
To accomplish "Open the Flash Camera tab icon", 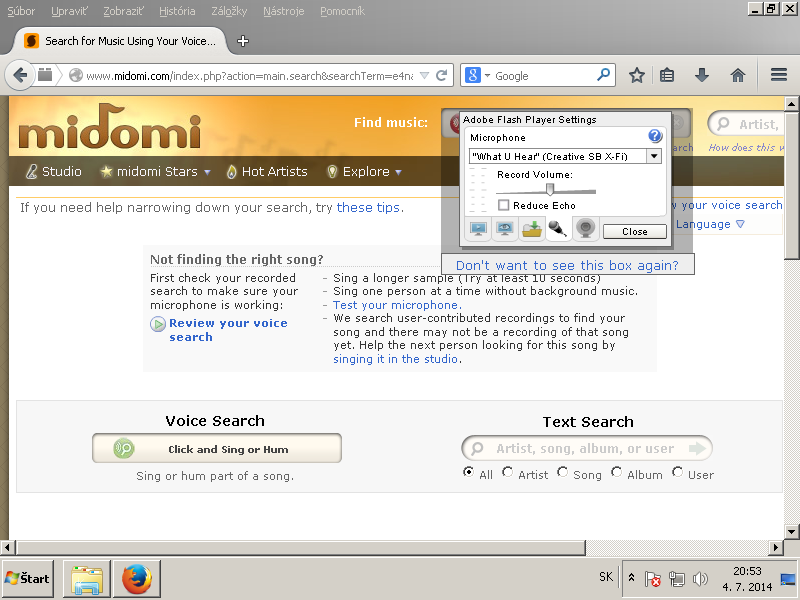I will point(585,229).
